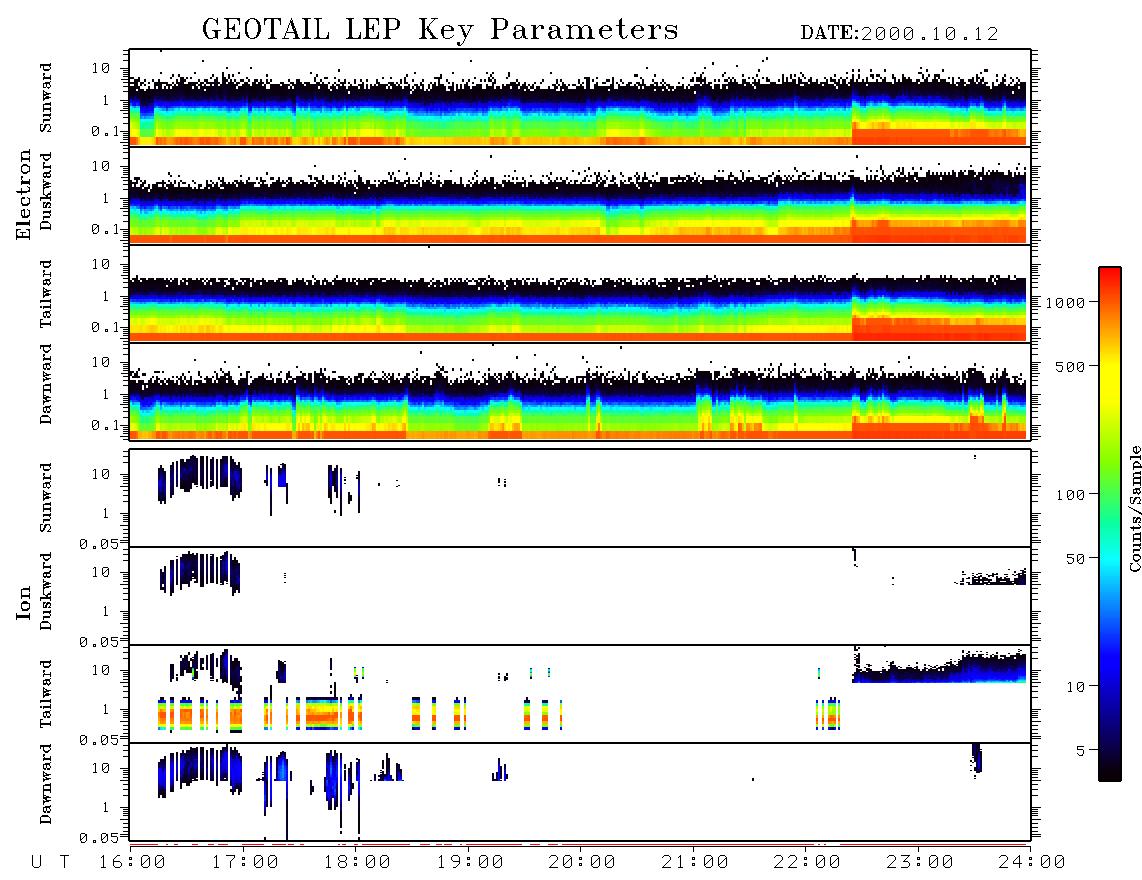Click the Electron Sunward spectrogram panel
The height and width of the screenshot is (880, 1142).
click(580, 98)
